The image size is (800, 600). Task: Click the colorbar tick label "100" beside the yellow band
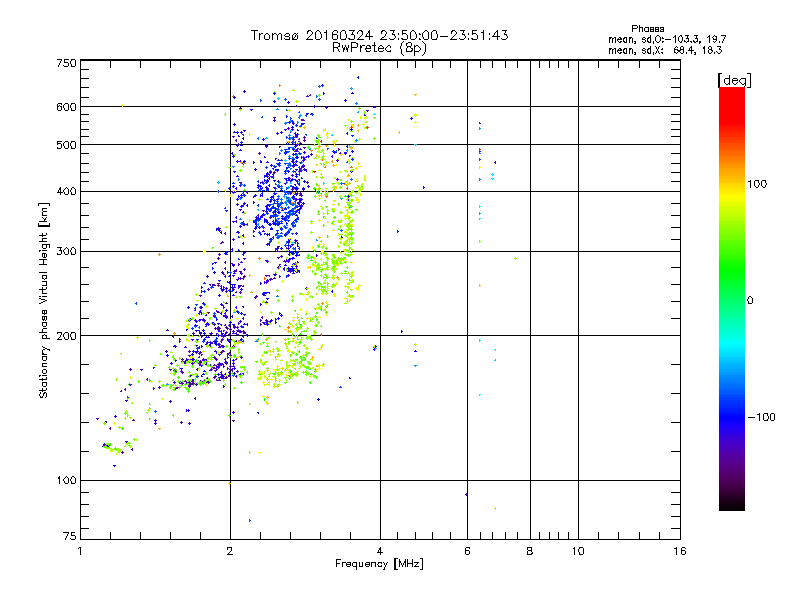click(757, 184)
